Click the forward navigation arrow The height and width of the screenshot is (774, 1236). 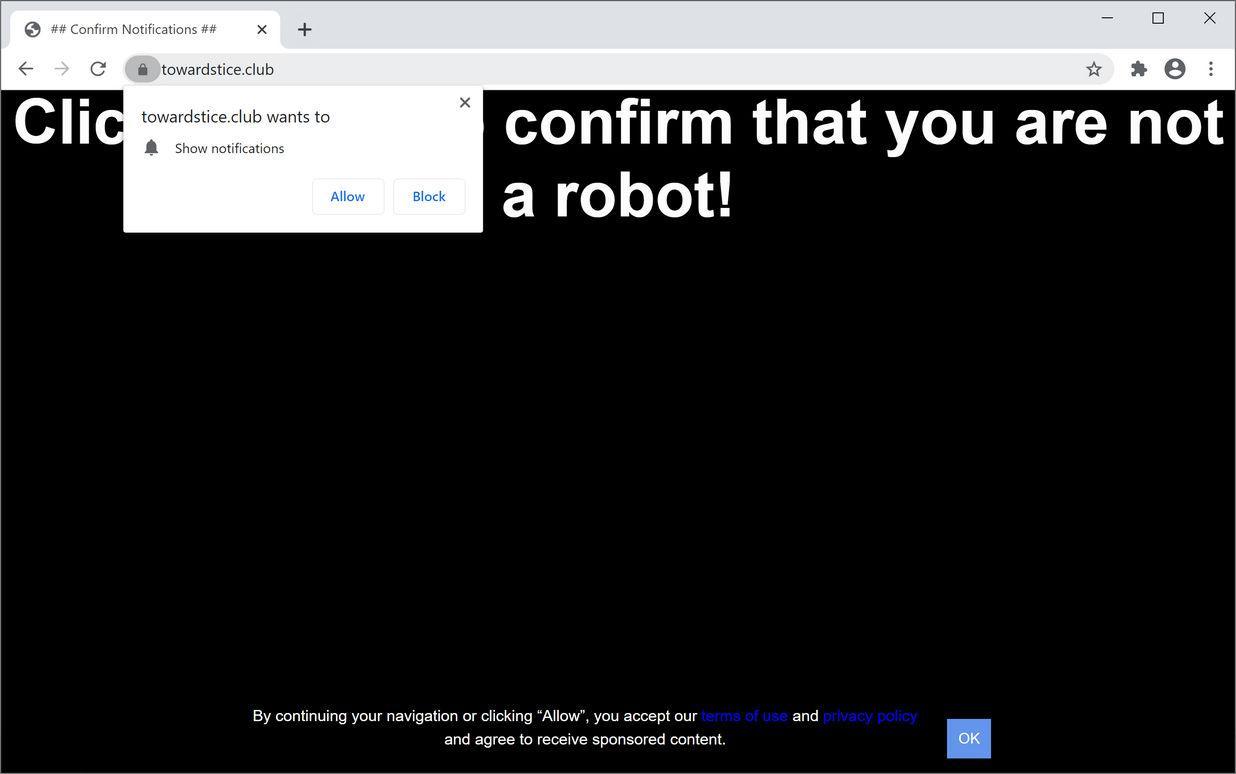61,68
